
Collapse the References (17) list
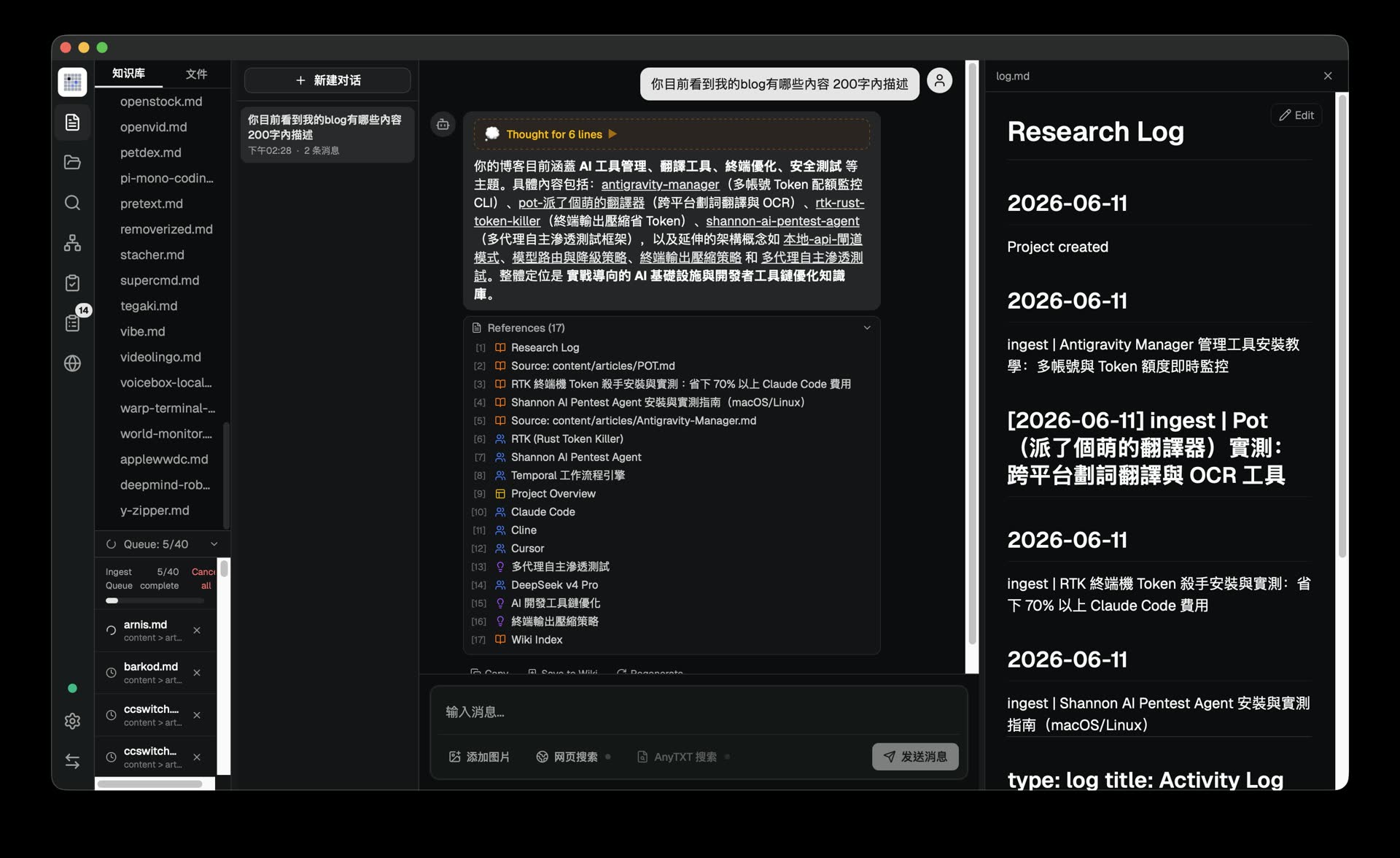[867, 328]
